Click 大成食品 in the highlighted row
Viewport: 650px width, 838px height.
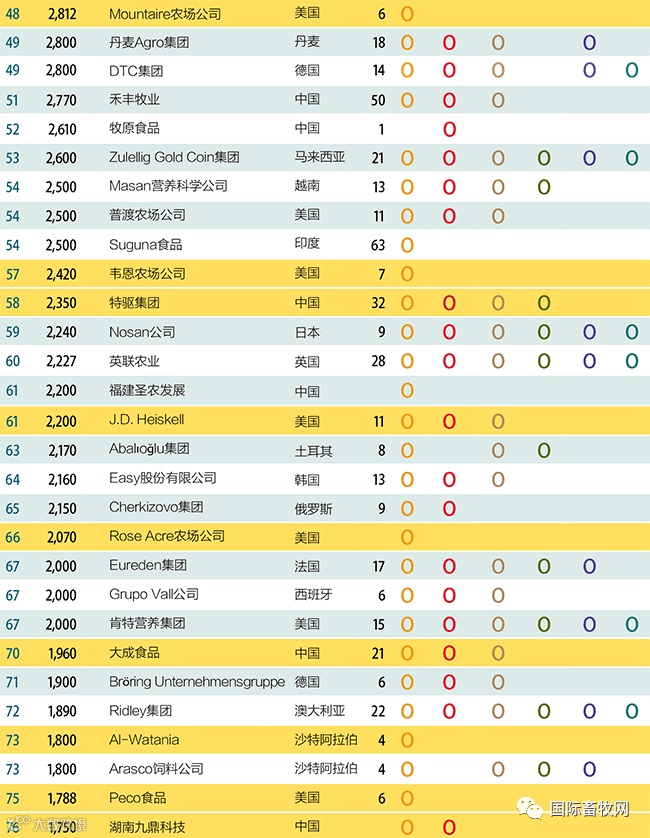[x=134, y=653]
